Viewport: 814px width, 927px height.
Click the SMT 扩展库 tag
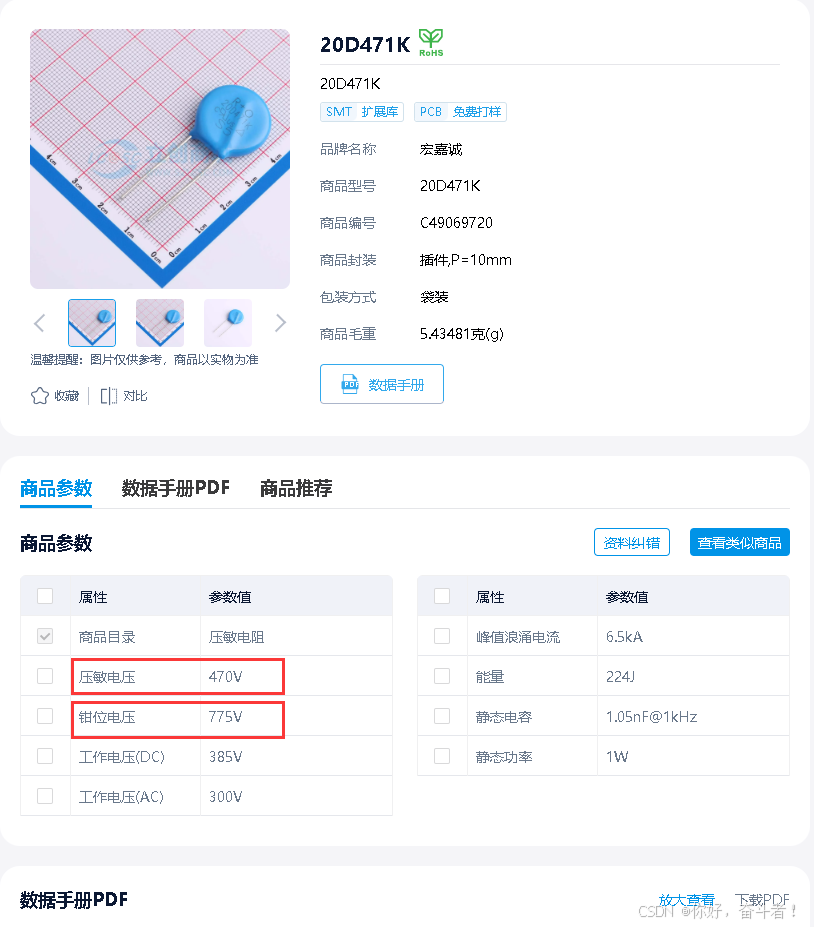(362, 112)
